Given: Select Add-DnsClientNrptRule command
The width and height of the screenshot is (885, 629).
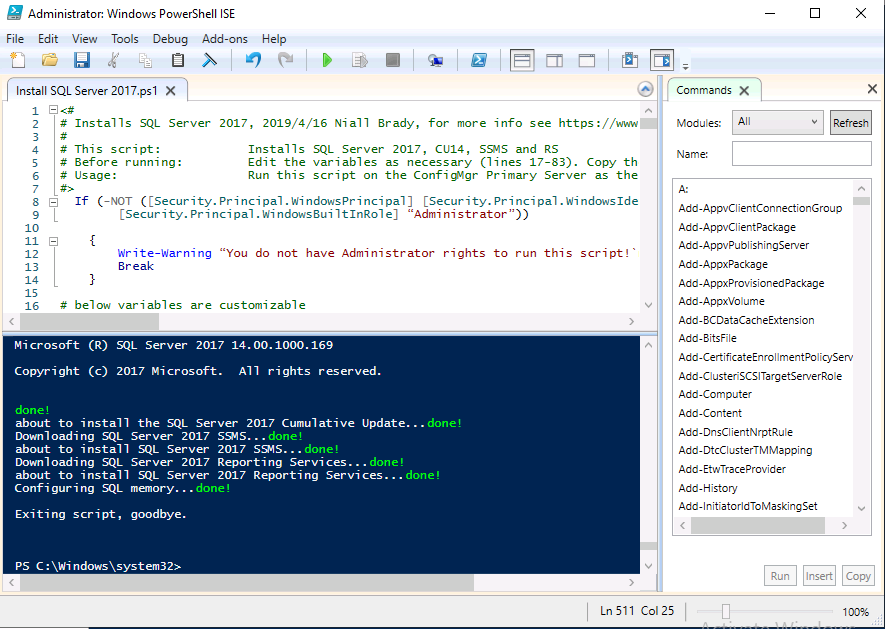Looking at the screenshot, I should click(735, 432).
